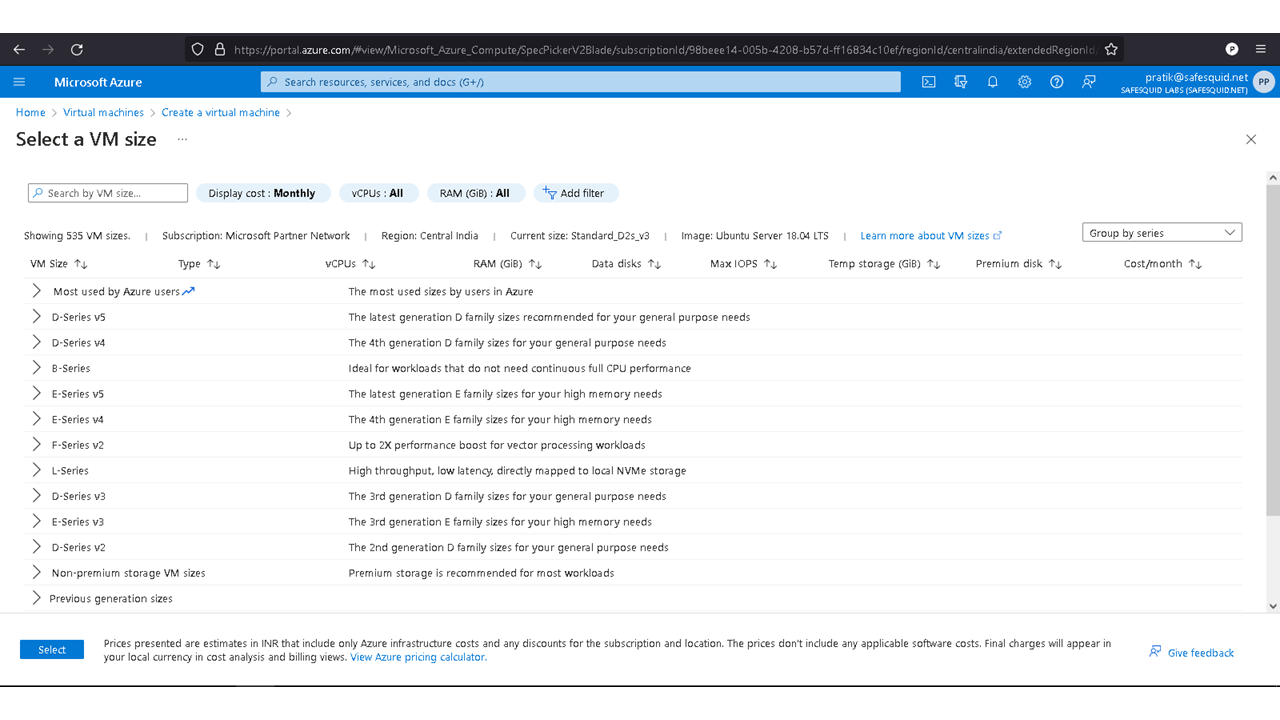This screenshot has height=720, width=1280.
Task: Open the ellipsis menu next to blade title
Action: [182, 140]
